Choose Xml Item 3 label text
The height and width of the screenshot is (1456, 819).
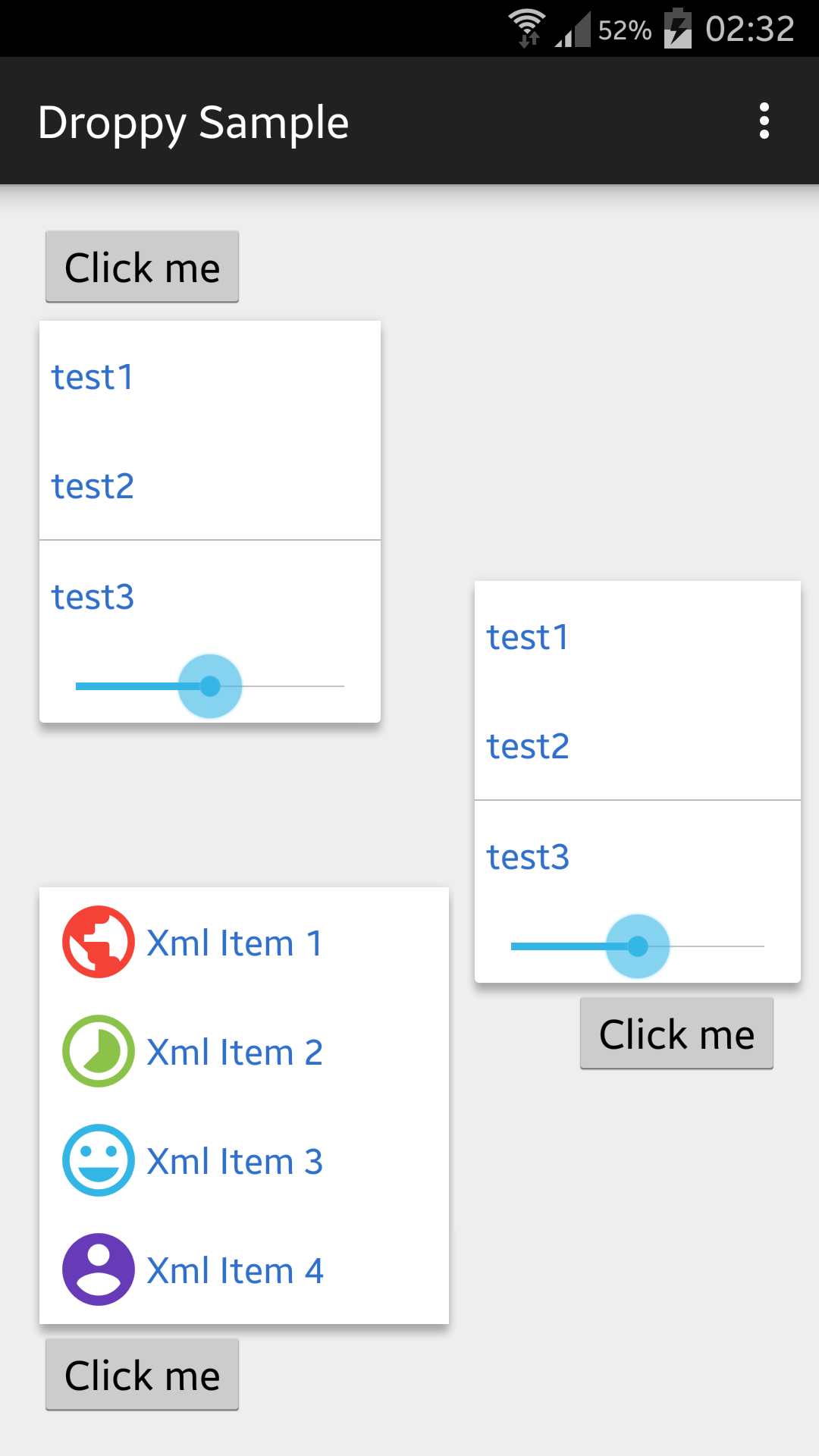point(235,1161)
